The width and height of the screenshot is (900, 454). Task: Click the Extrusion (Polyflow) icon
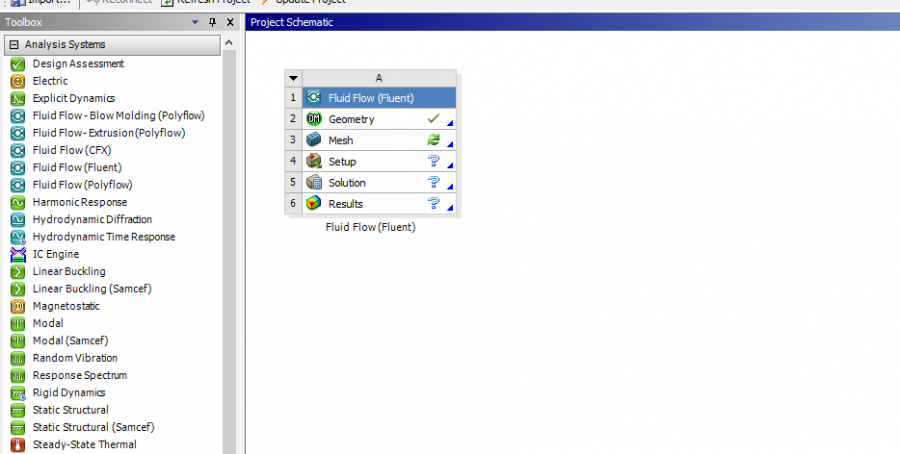pos(18,133)
